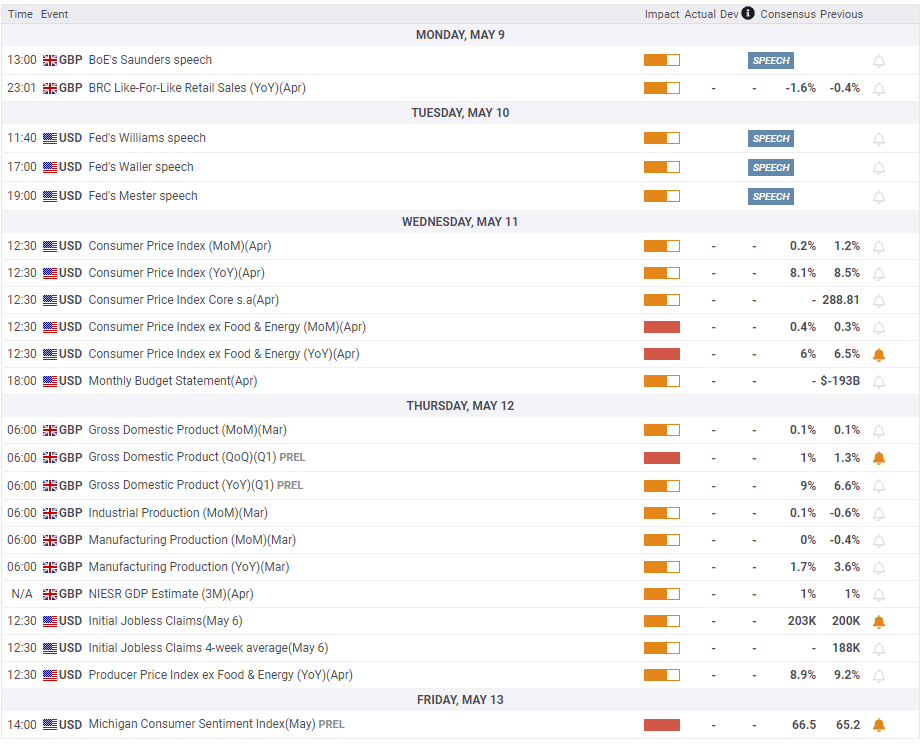The width and height of the screenshot is (922, 745).
Task: Click the THURSDAY, MAY 12 date header
Action: coord(460,406)
